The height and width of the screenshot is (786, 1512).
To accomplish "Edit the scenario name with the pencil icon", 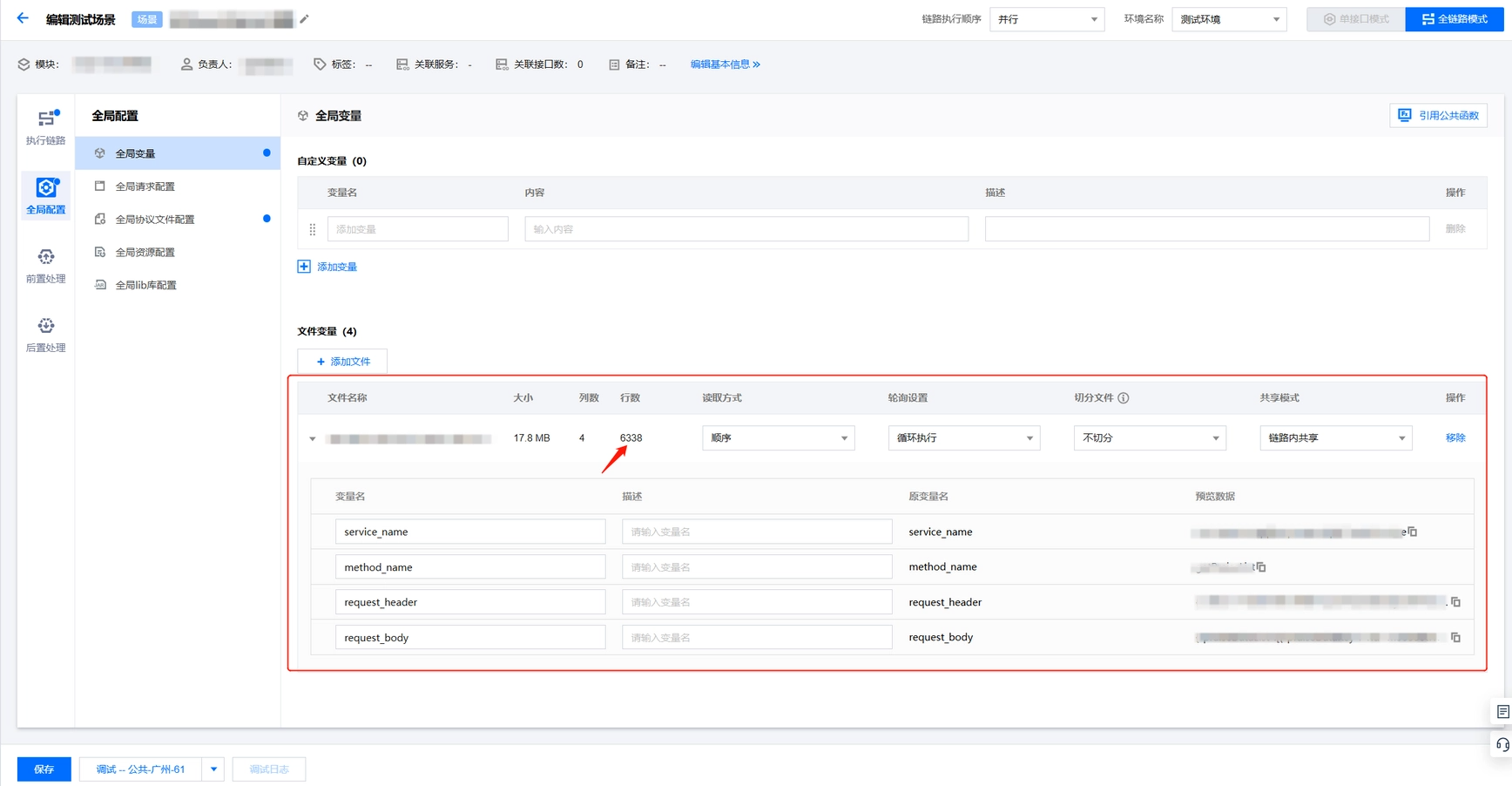I will [x=304, y=19].
